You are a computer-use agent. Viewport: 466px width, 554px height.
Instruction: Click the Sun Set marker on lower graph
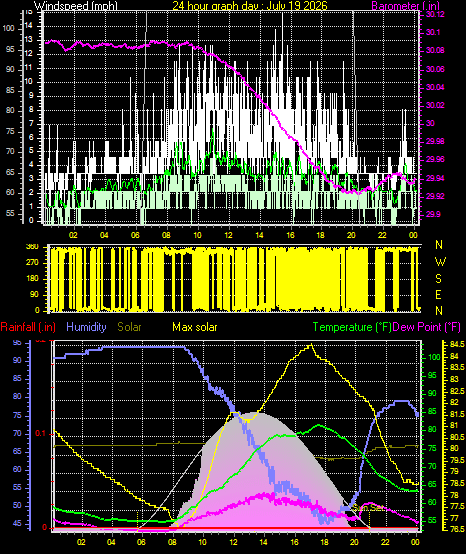point(368,508)
